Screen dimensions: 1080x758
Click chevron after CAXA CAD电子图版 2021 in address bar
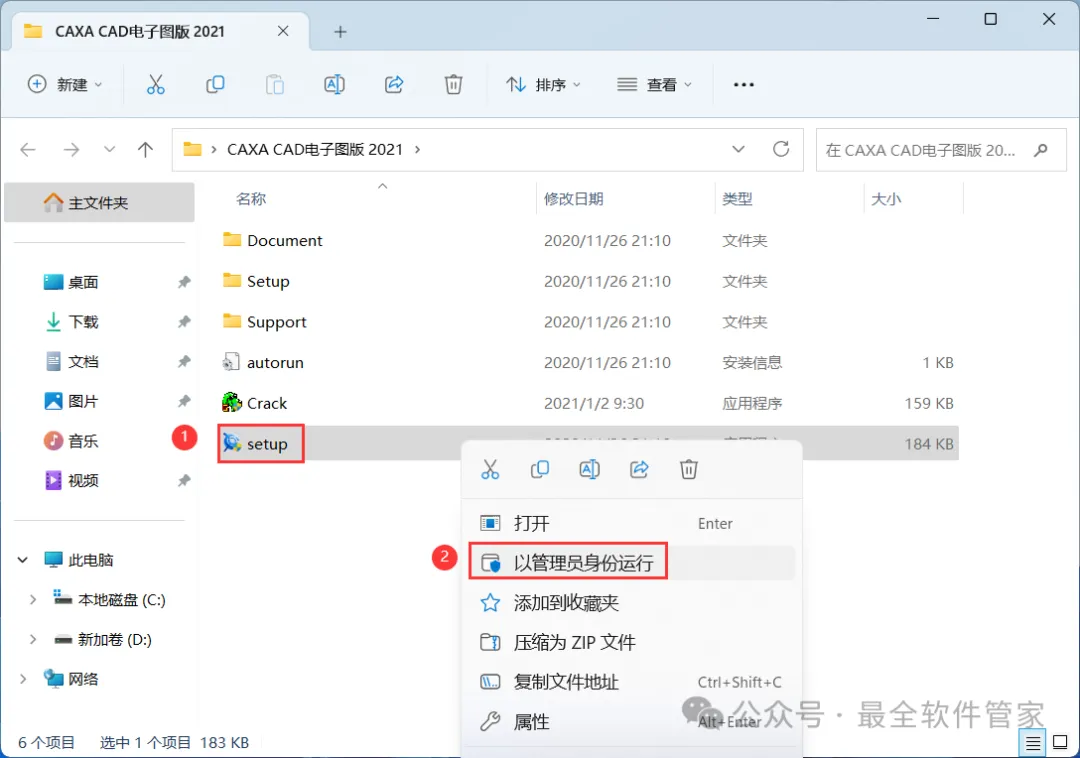click(417, 149)
